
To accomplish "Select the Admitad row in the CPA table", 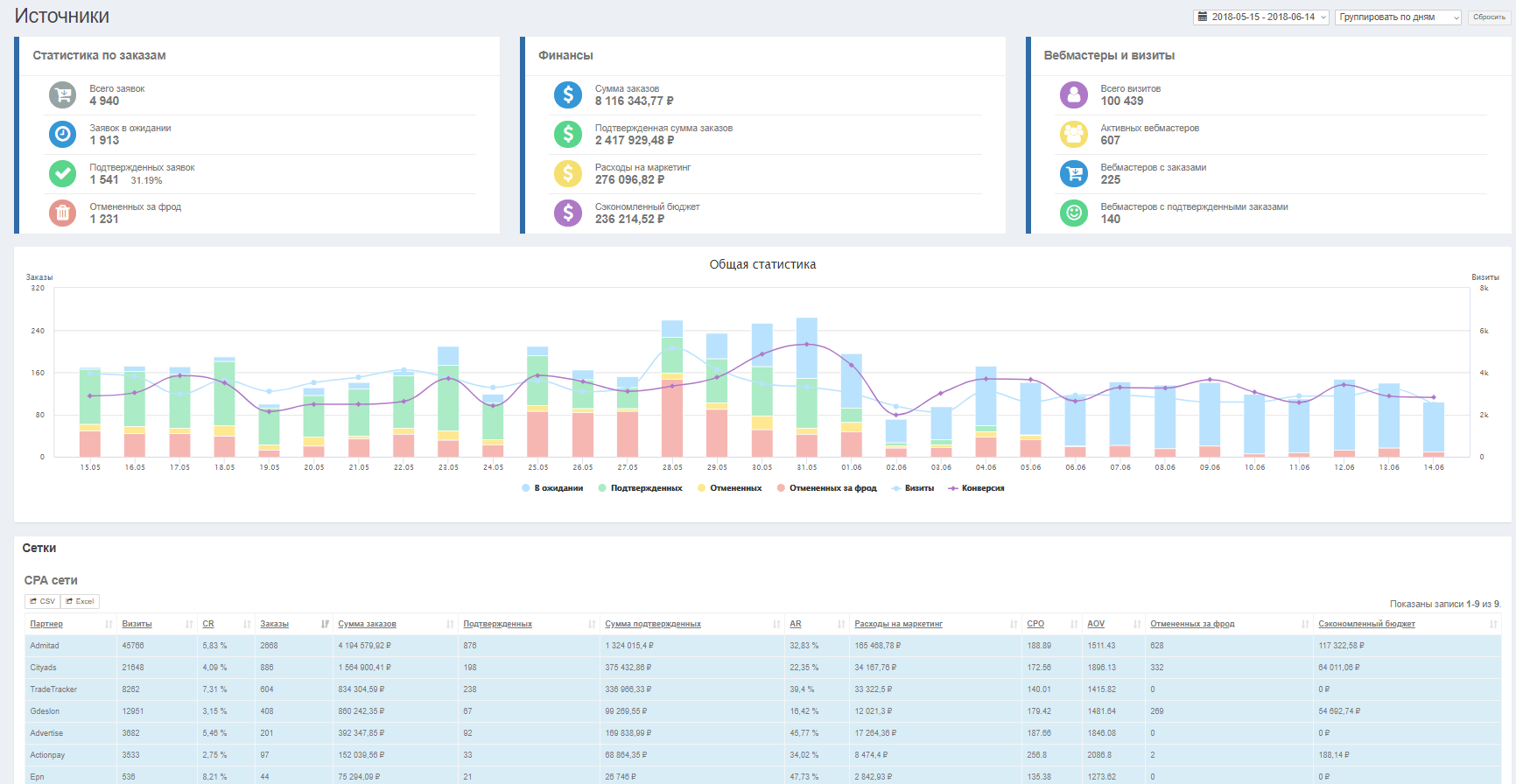I will click(45, 646).
